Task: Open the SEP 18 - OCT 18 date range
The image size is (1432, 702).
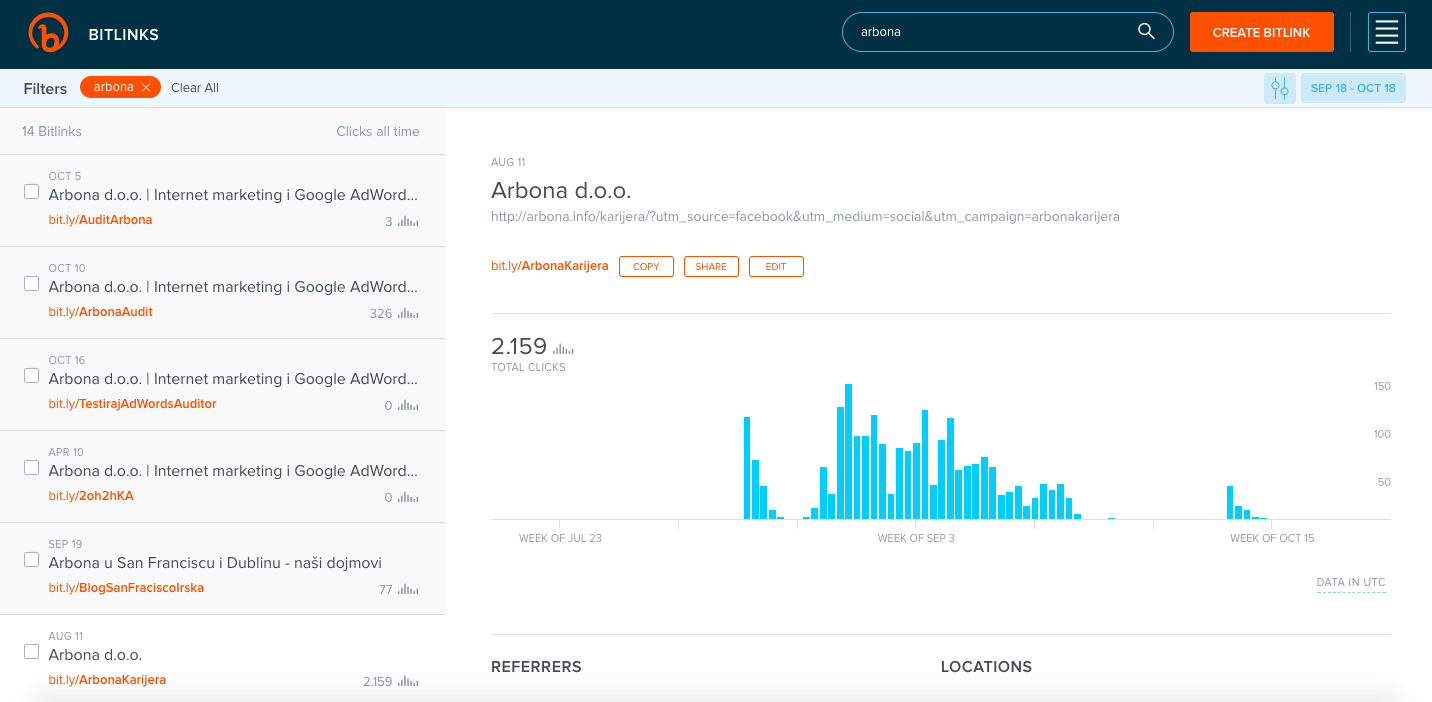Action: point(1353,88)
